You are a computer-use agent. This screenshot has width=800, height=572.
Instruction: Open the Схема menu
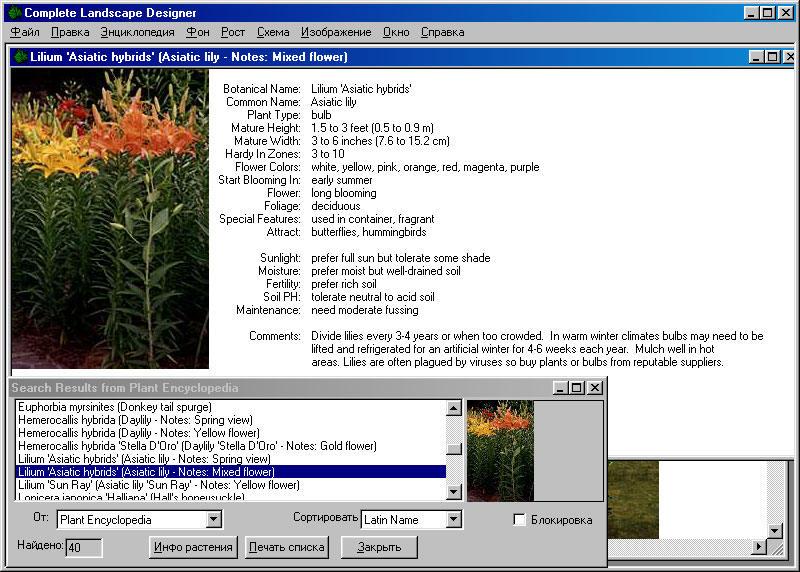click(x=273, y=32)
